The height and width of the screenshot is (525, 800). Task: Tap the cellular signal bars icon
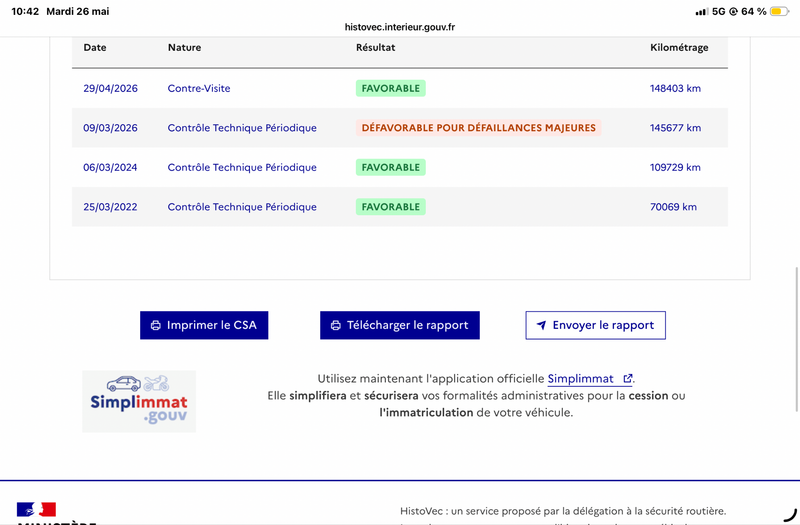click(x=702, y=11)
